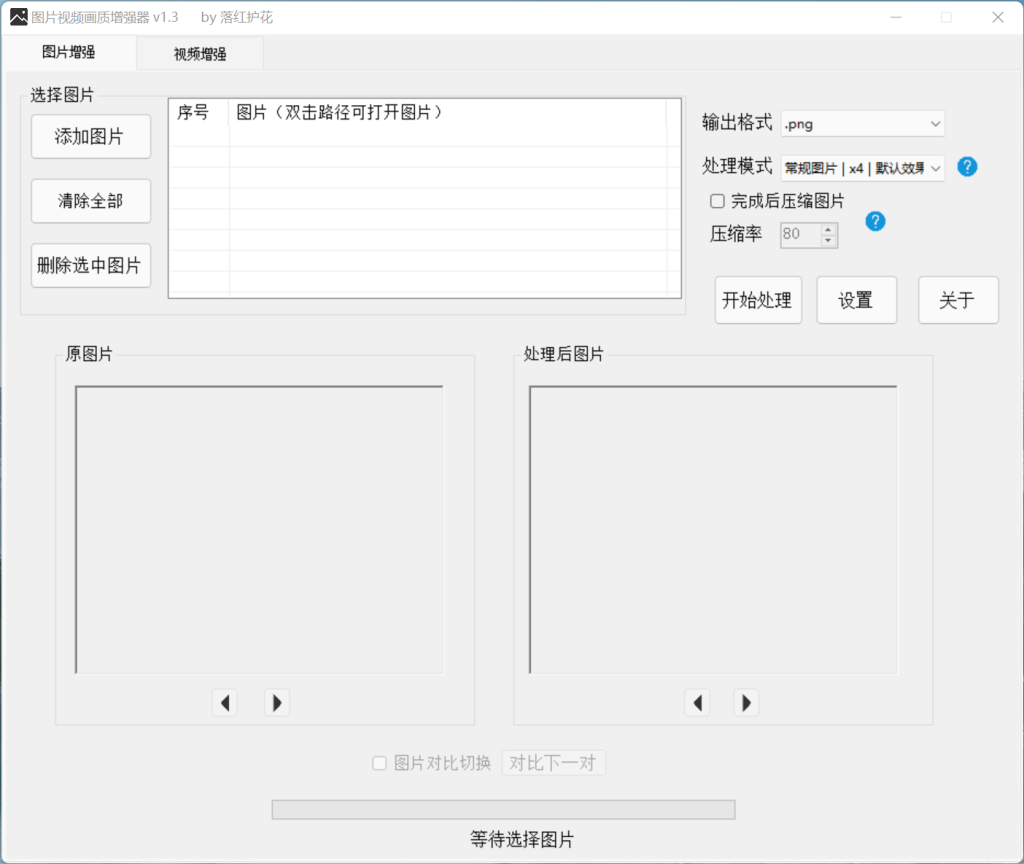1024x864 pixels.
Task: Click the left arrow under the 原图片 panel
Action: [225, 703]
